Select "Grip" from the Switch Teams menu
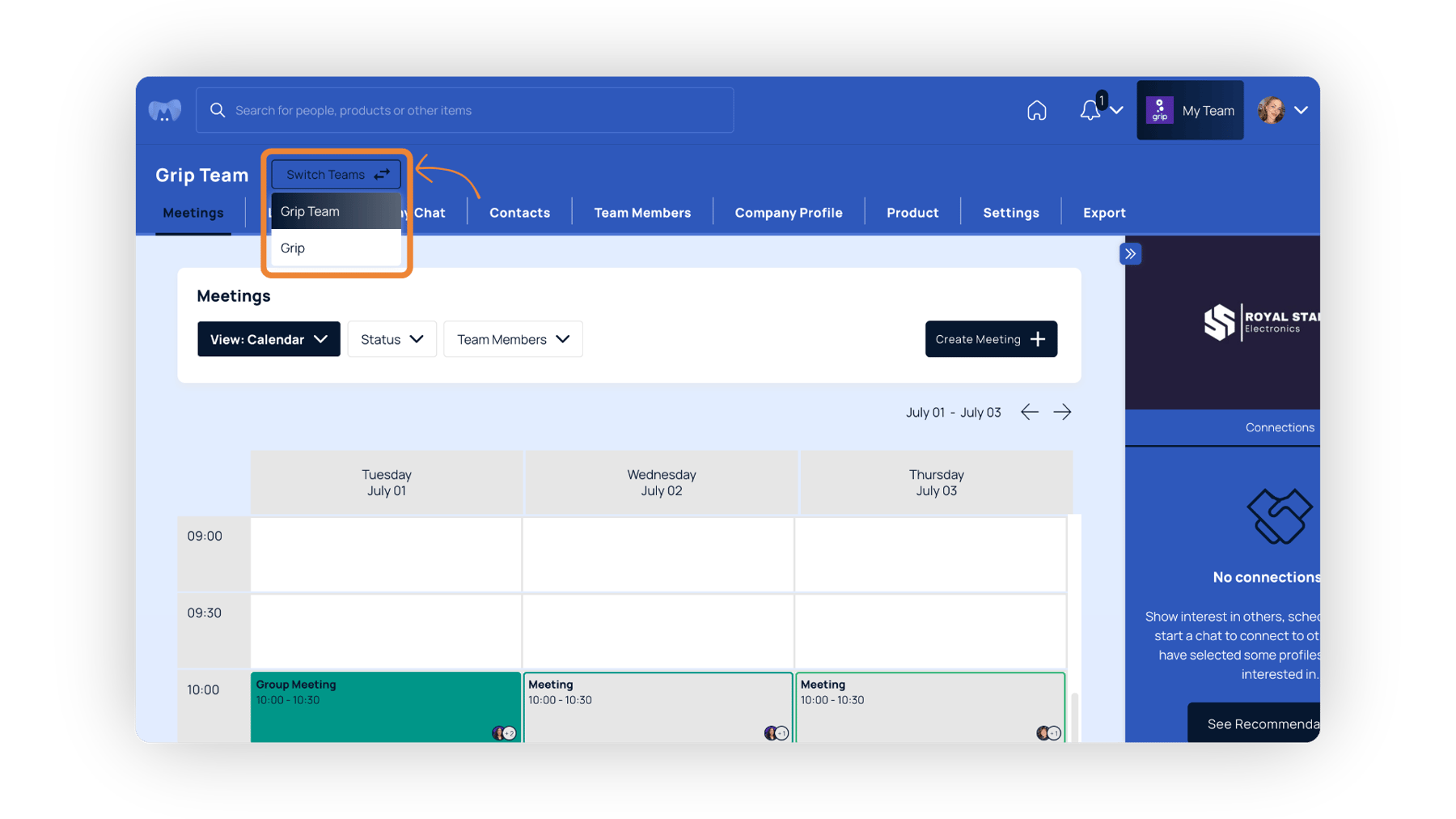The image size is (1456, 819). tap(293, 248)
